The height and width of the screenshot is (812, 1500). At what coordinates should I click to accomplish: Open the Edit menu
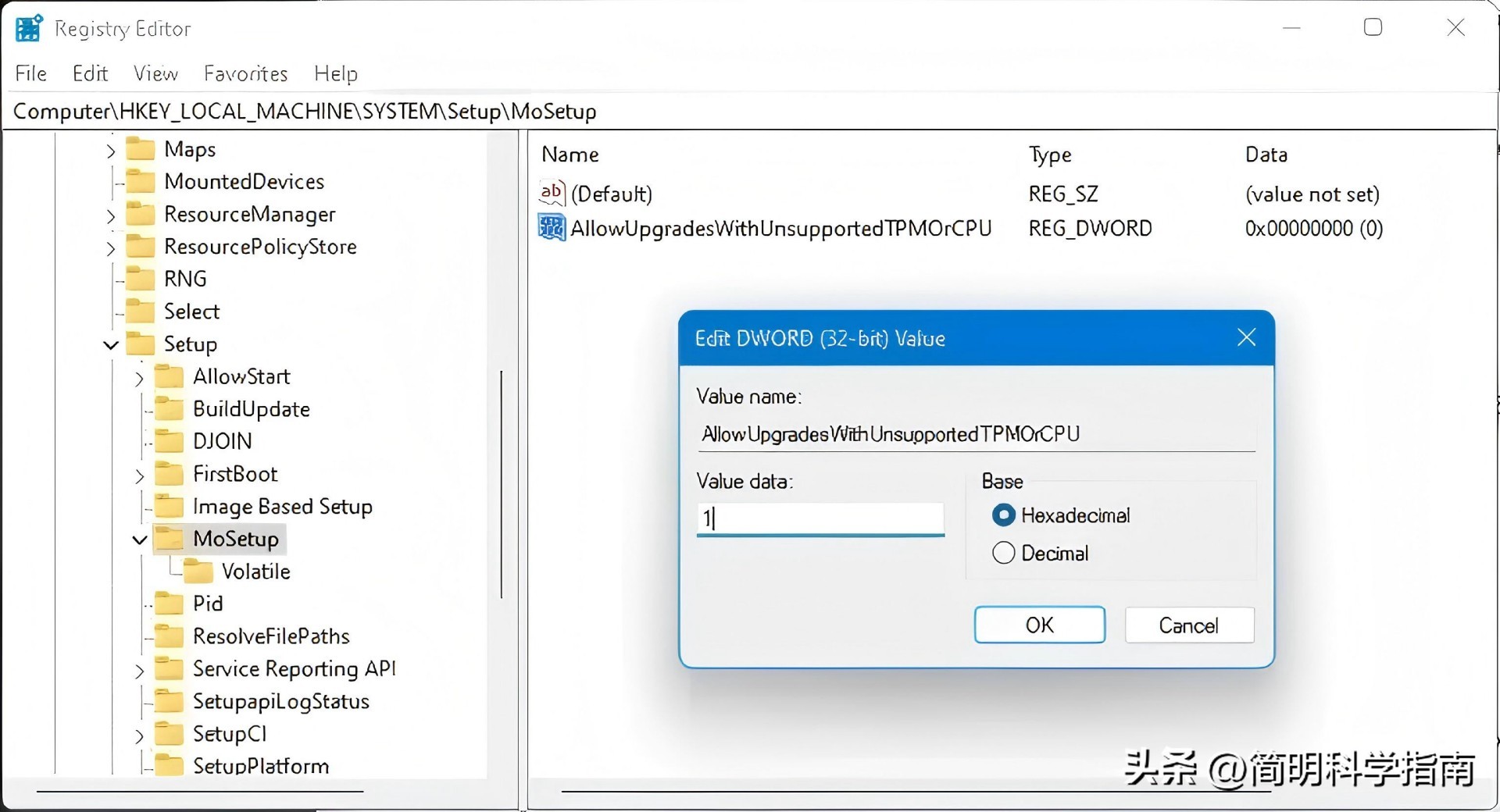(x=90, y=73)
